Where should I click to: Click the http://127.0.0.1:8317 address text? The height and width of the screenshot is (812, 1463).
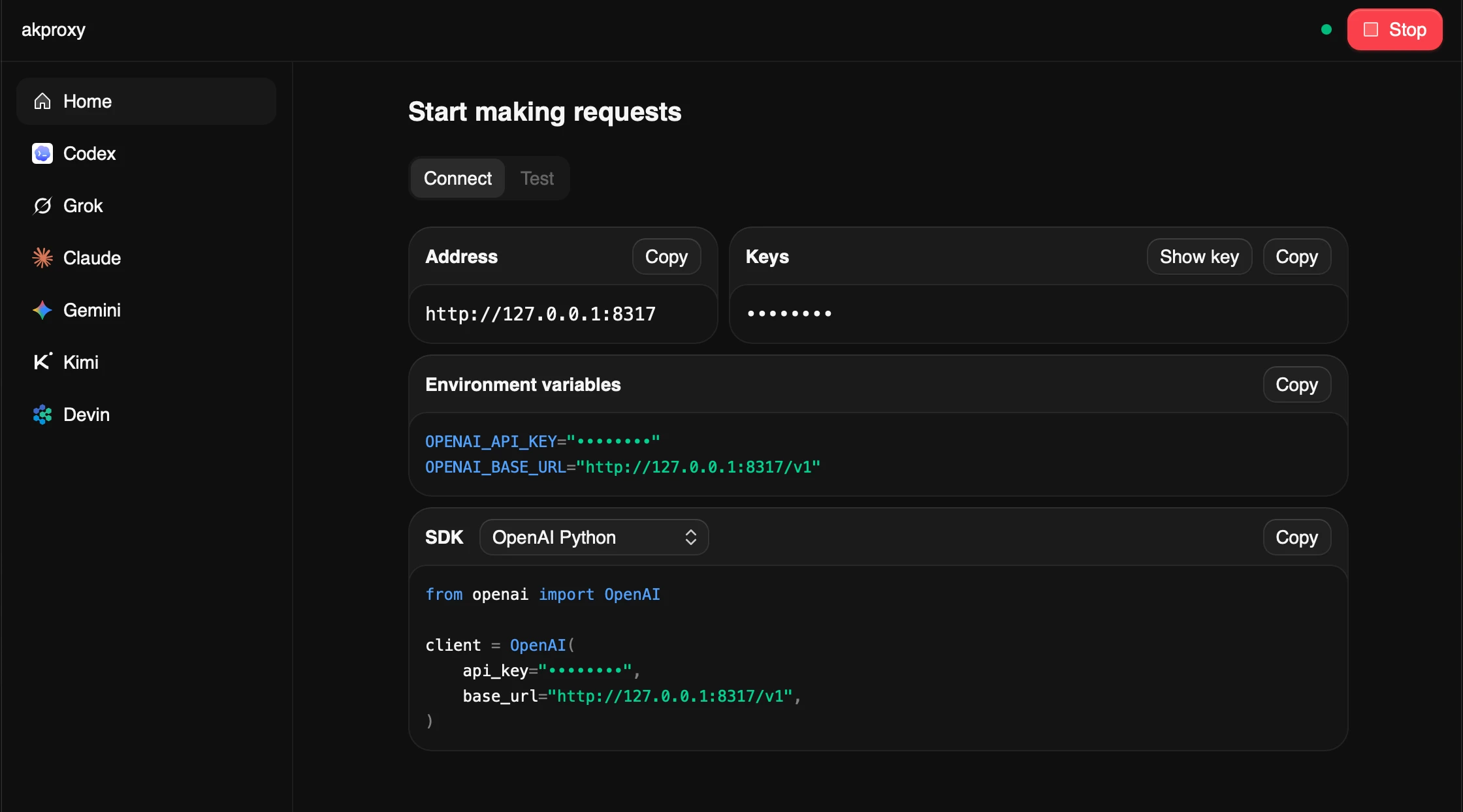(x=540, y=314)
